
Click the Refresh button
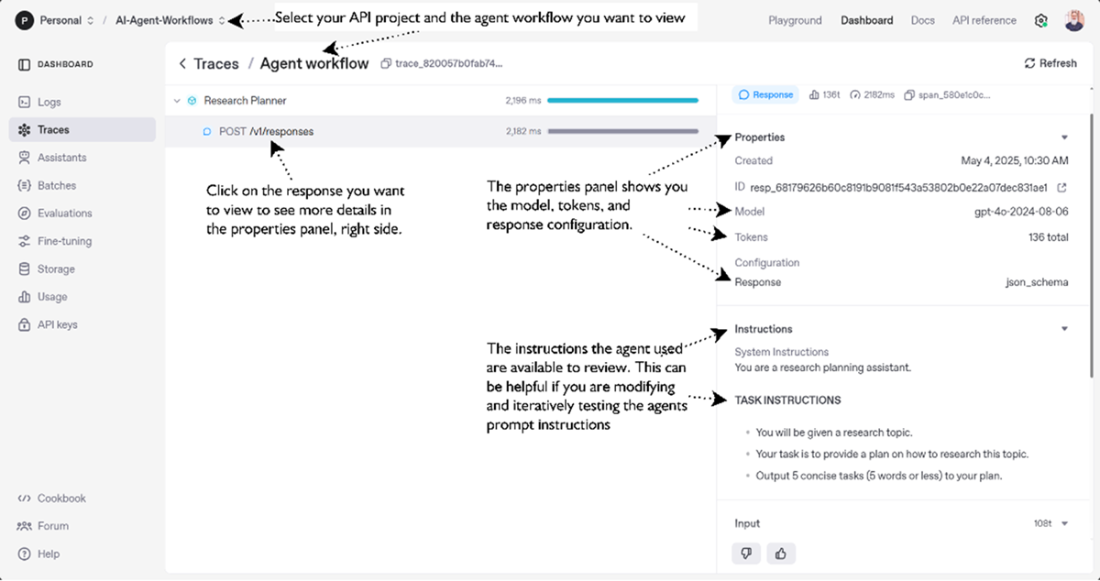(x=1050, y=63)
